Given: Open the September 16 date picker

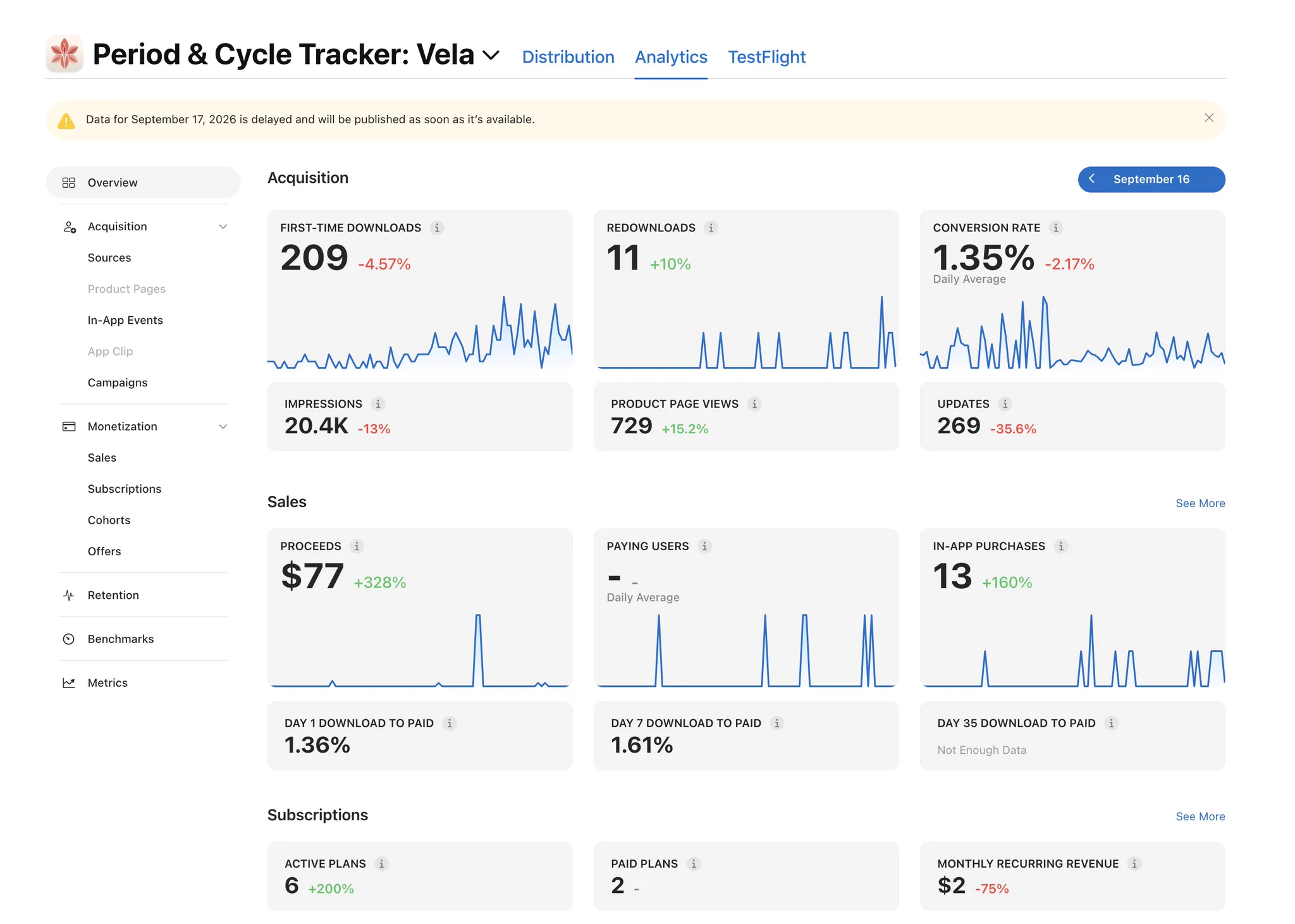Looking at the screenshot, I should click(x=1151, y=180).
